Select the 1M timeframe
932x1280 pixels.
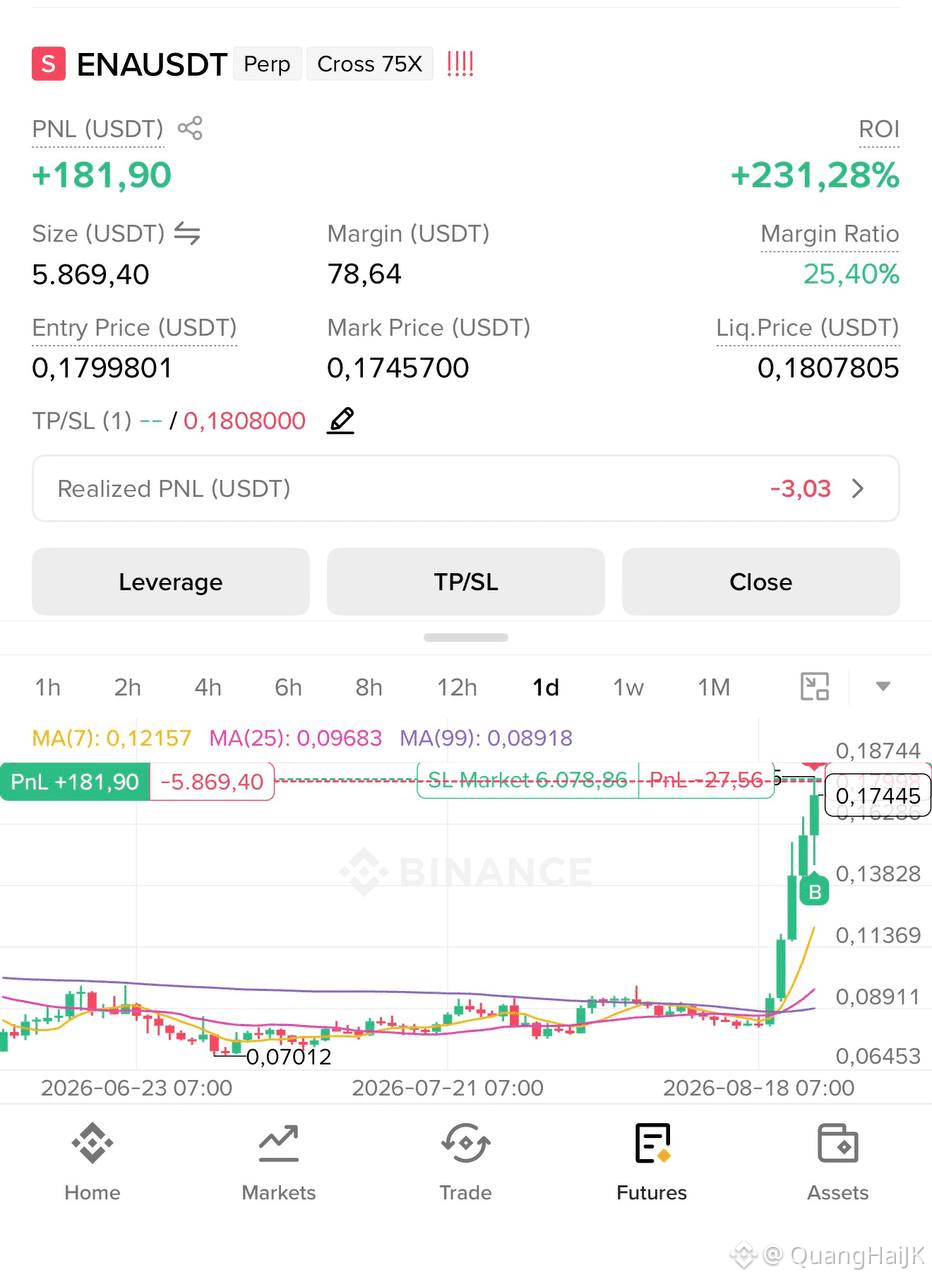(x=714, y=687)
